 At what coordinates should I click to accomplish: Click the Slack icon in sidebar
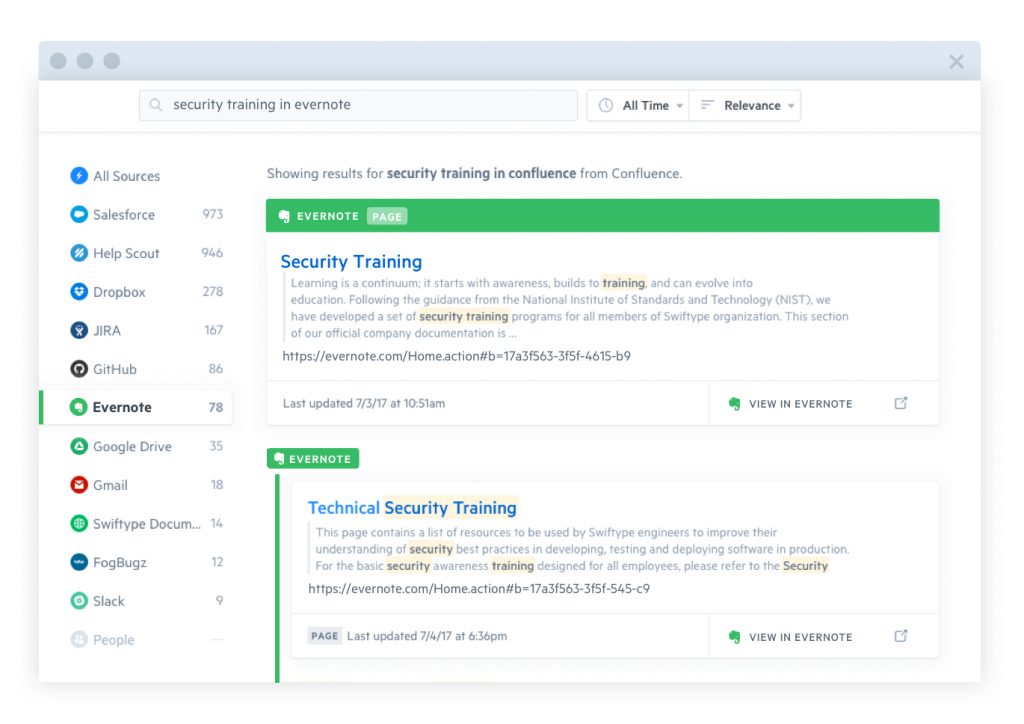79,601
